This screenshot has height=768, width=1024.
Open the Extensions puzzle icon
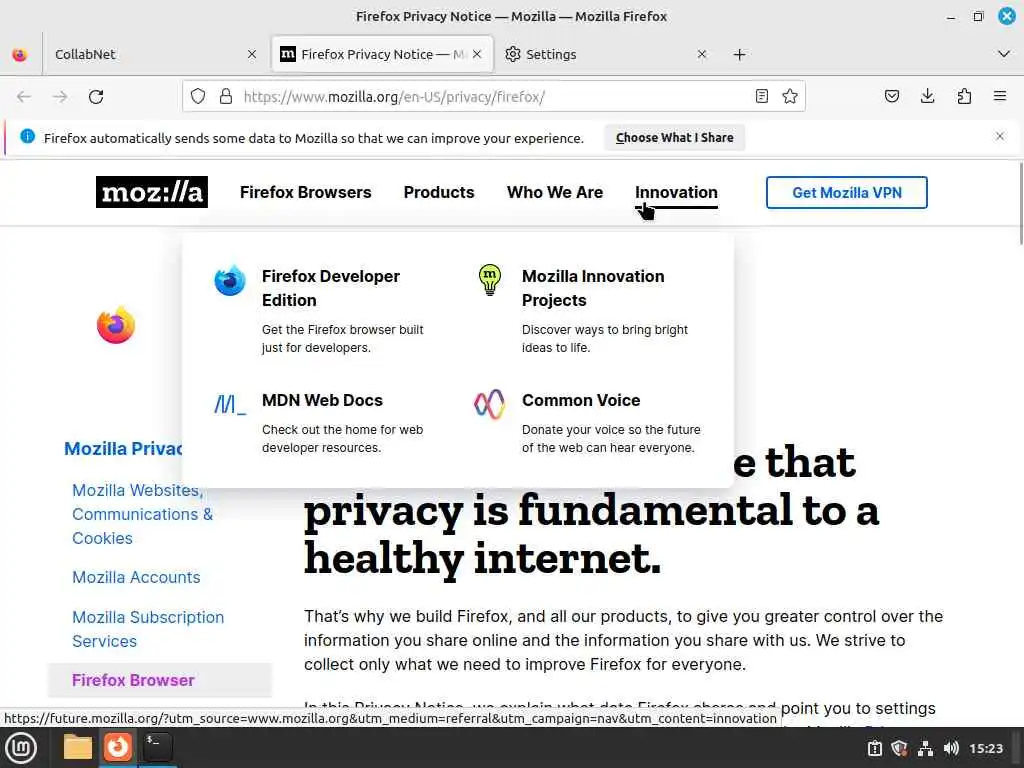(964, 97)
